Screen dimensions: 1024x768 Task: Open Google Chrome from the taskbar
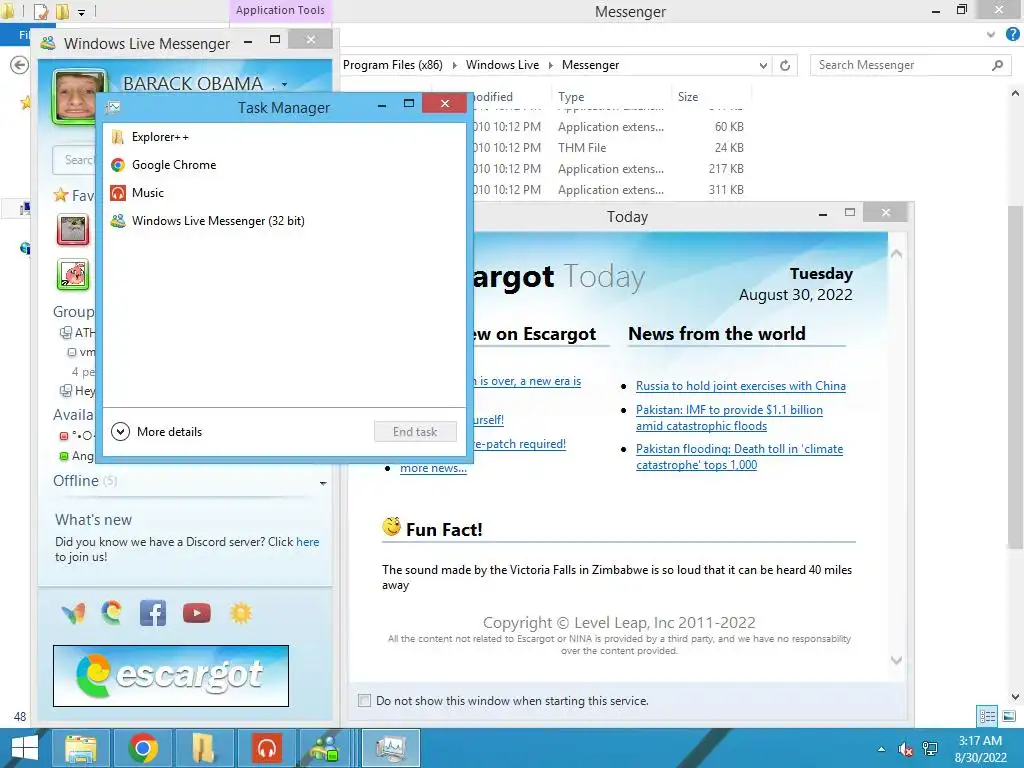(143, 748)
